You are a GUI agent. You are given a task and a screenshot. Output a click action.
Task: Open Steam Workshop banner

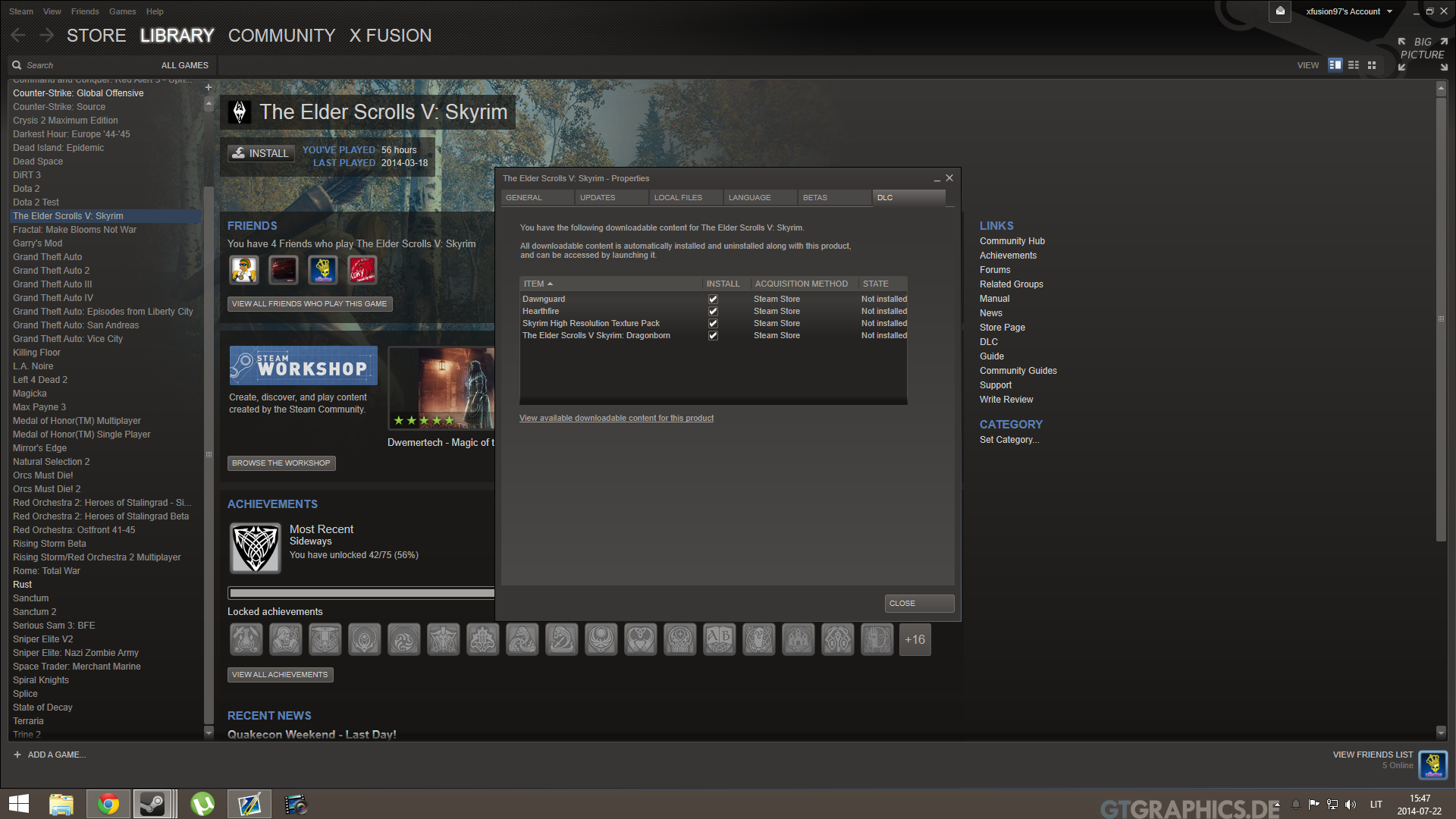point(303,366)
